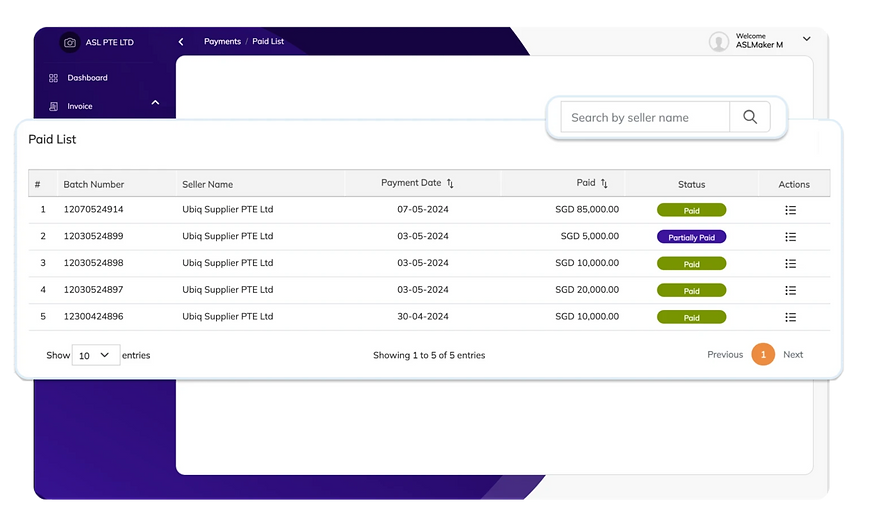Click the ASL PTE LTD camera logo

(x=70, y=42)
